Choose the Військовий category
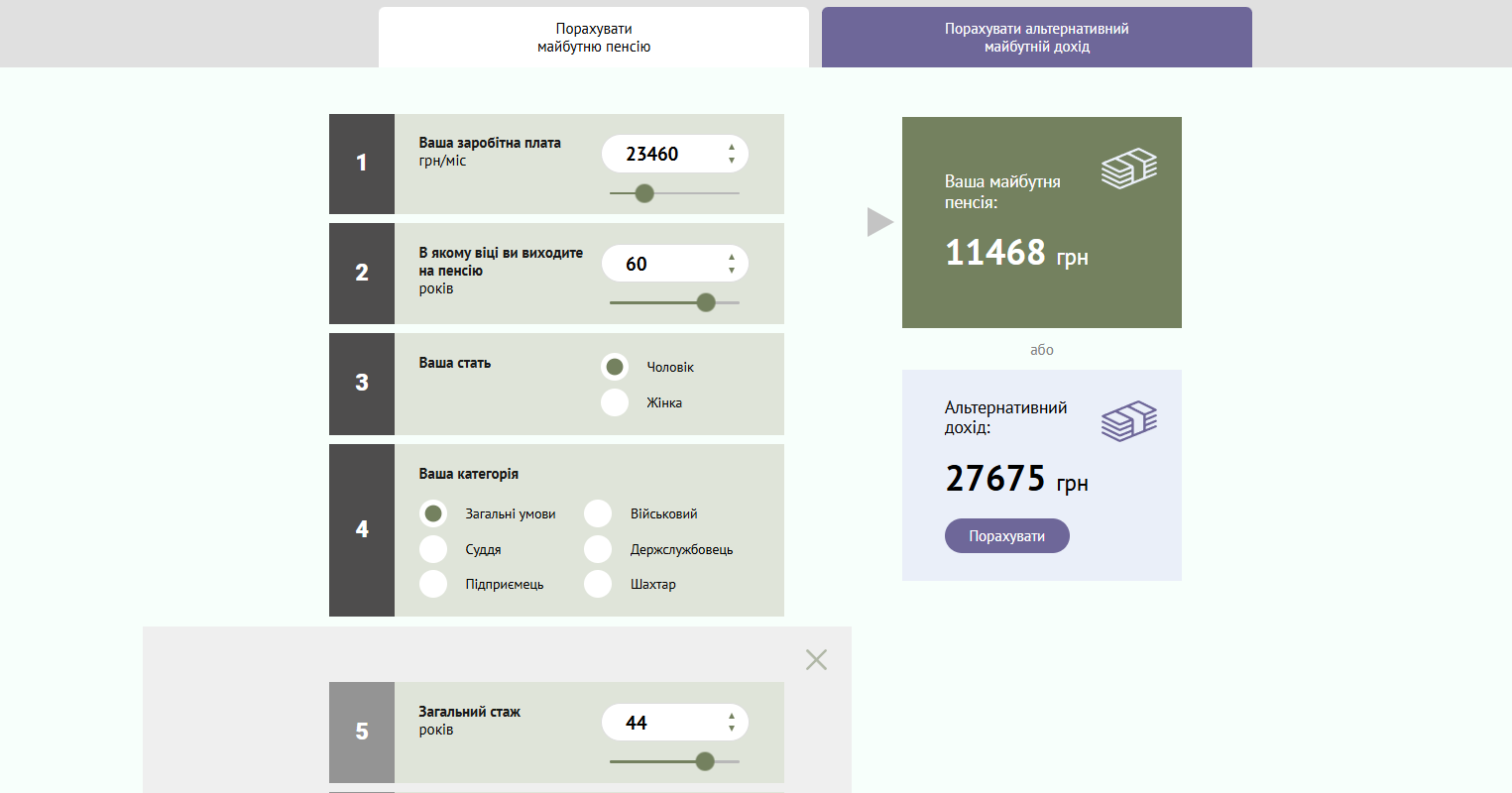 (598, 513)
